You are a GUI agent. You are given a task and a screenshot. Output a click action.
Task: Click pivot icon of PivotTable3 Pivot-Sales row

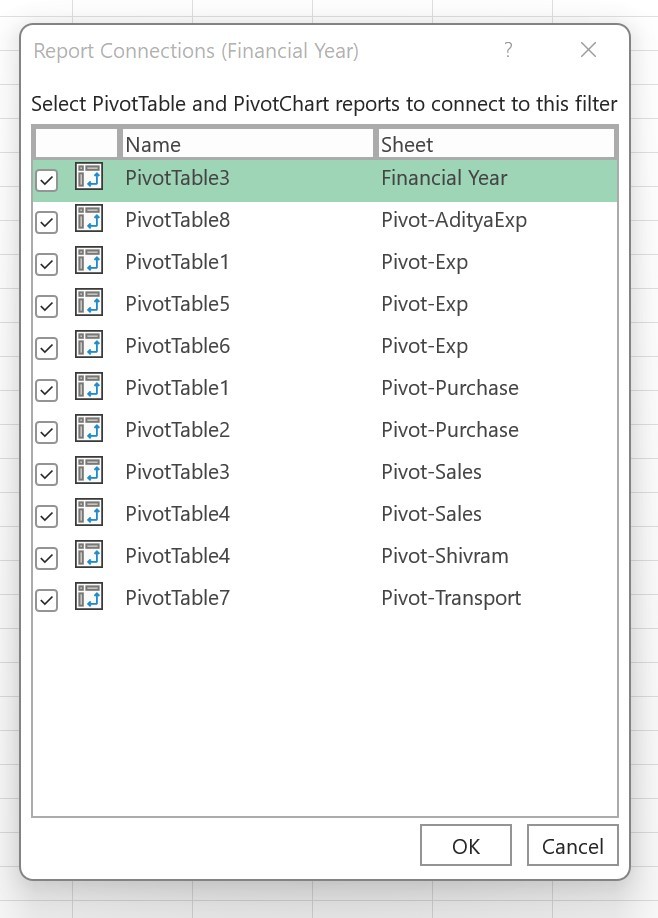click(89, 470)
